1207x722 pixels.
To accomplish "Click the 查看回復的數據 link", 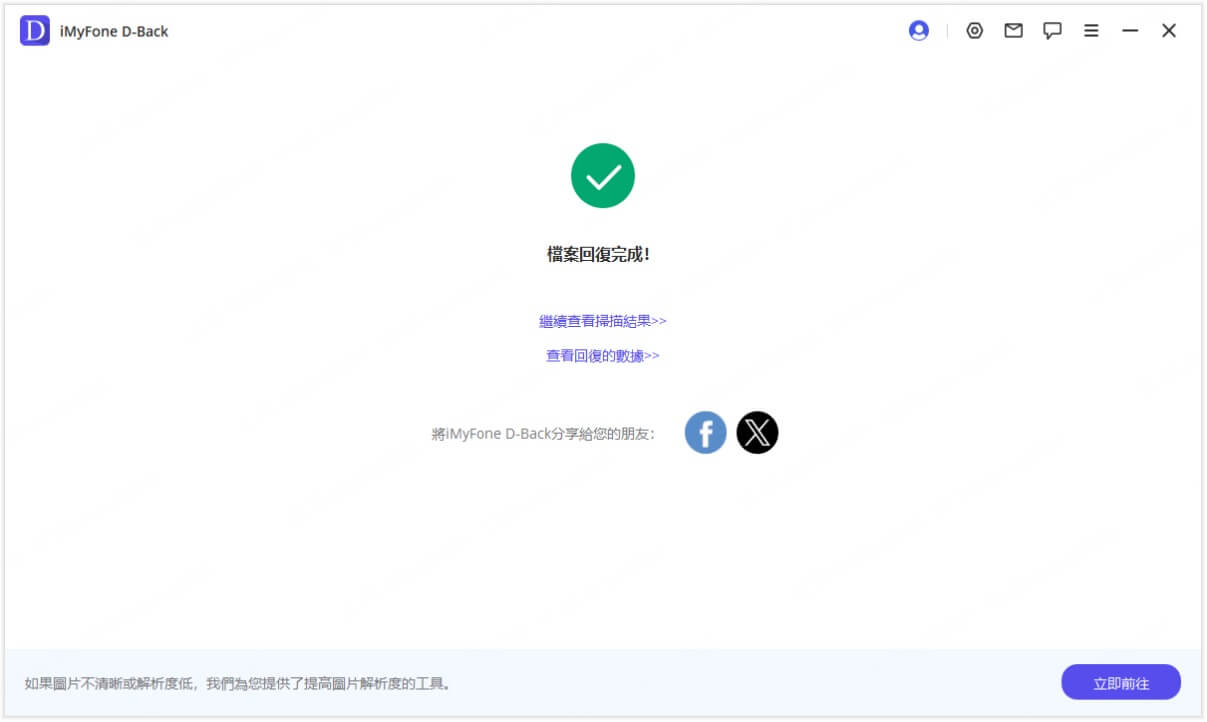I will pos(602,355).
